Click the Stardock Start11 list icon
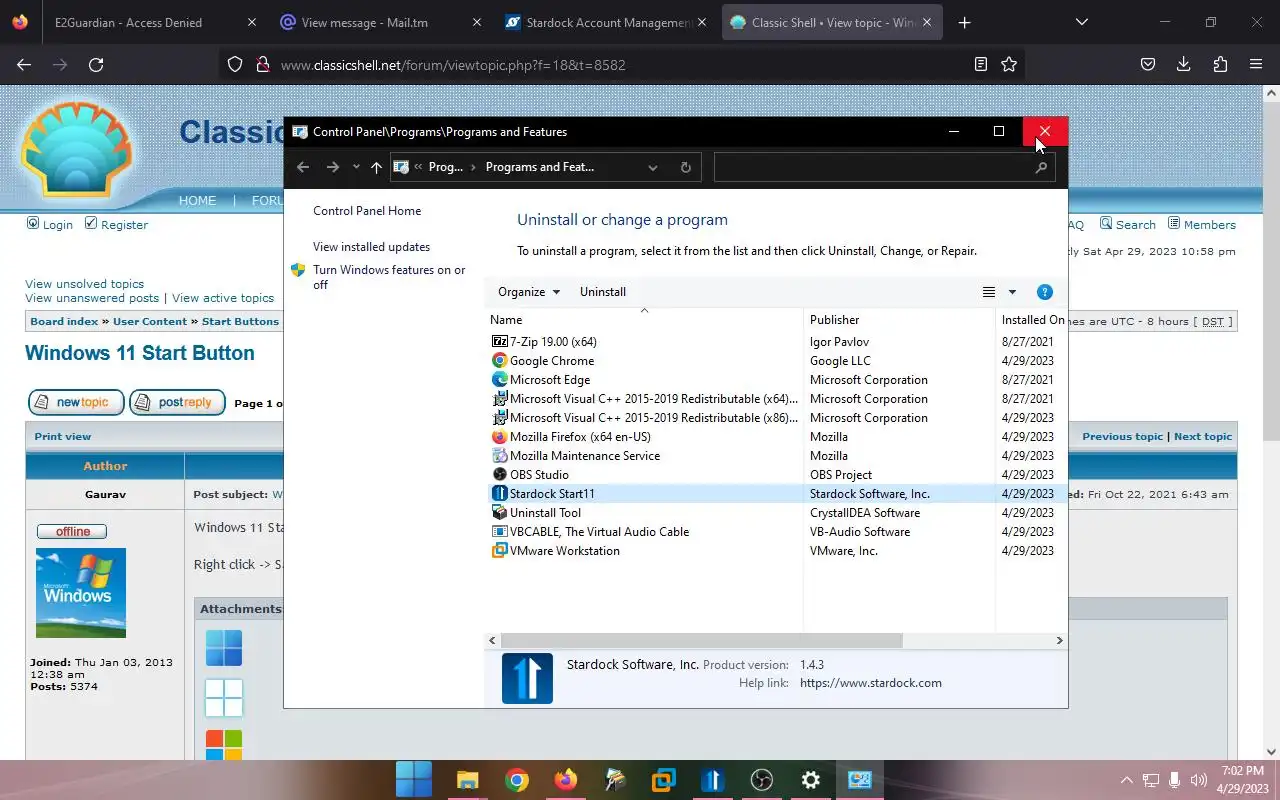 click(x=500, y=494)
